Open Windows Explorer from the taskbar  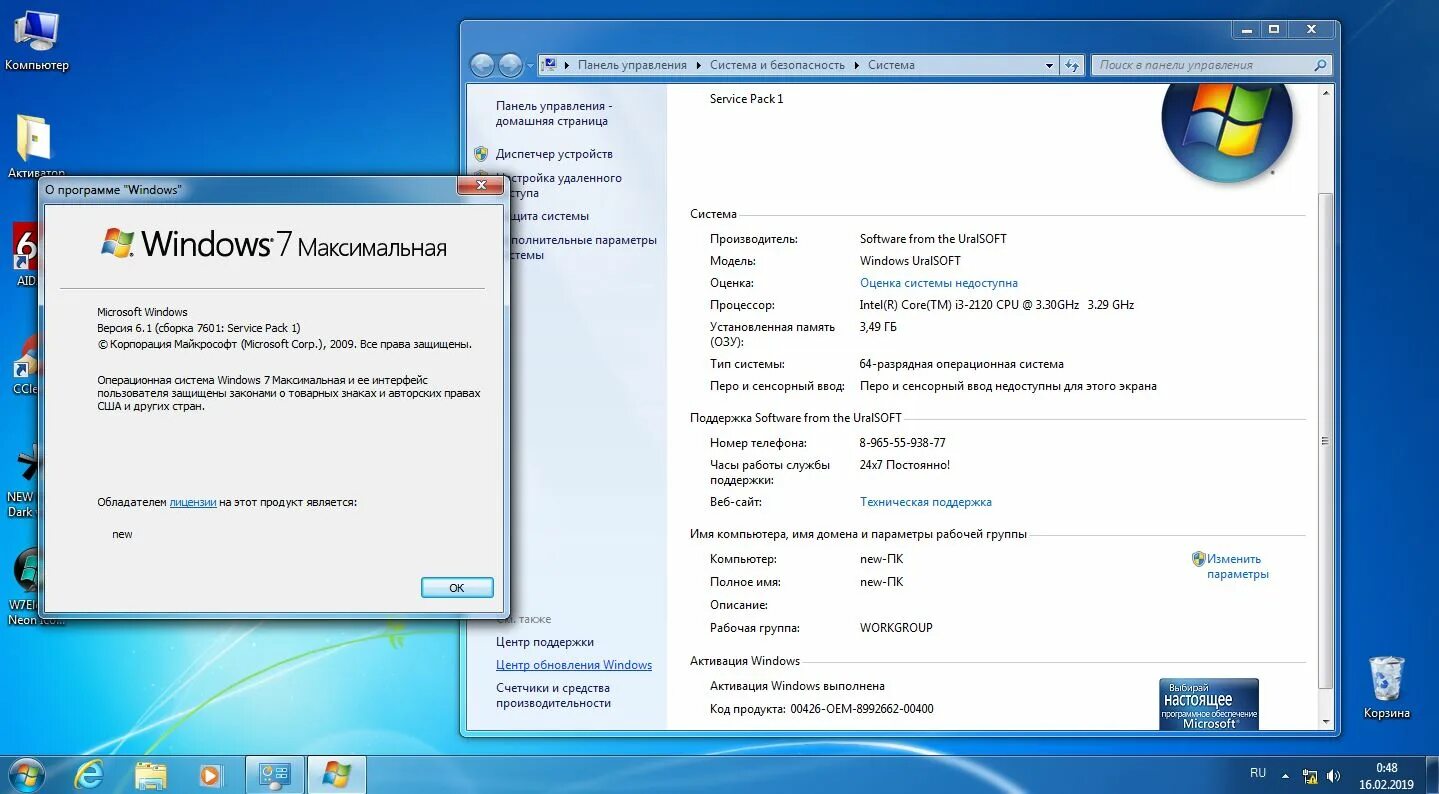coord(151,774)
